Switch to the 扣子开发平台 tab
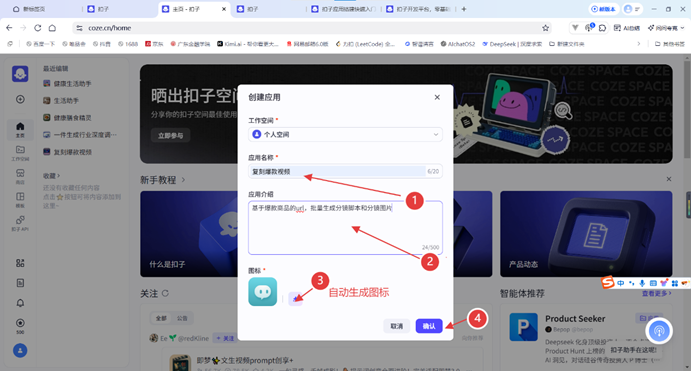The height and width of the screenshot is (371, 691). click(418, 9)
